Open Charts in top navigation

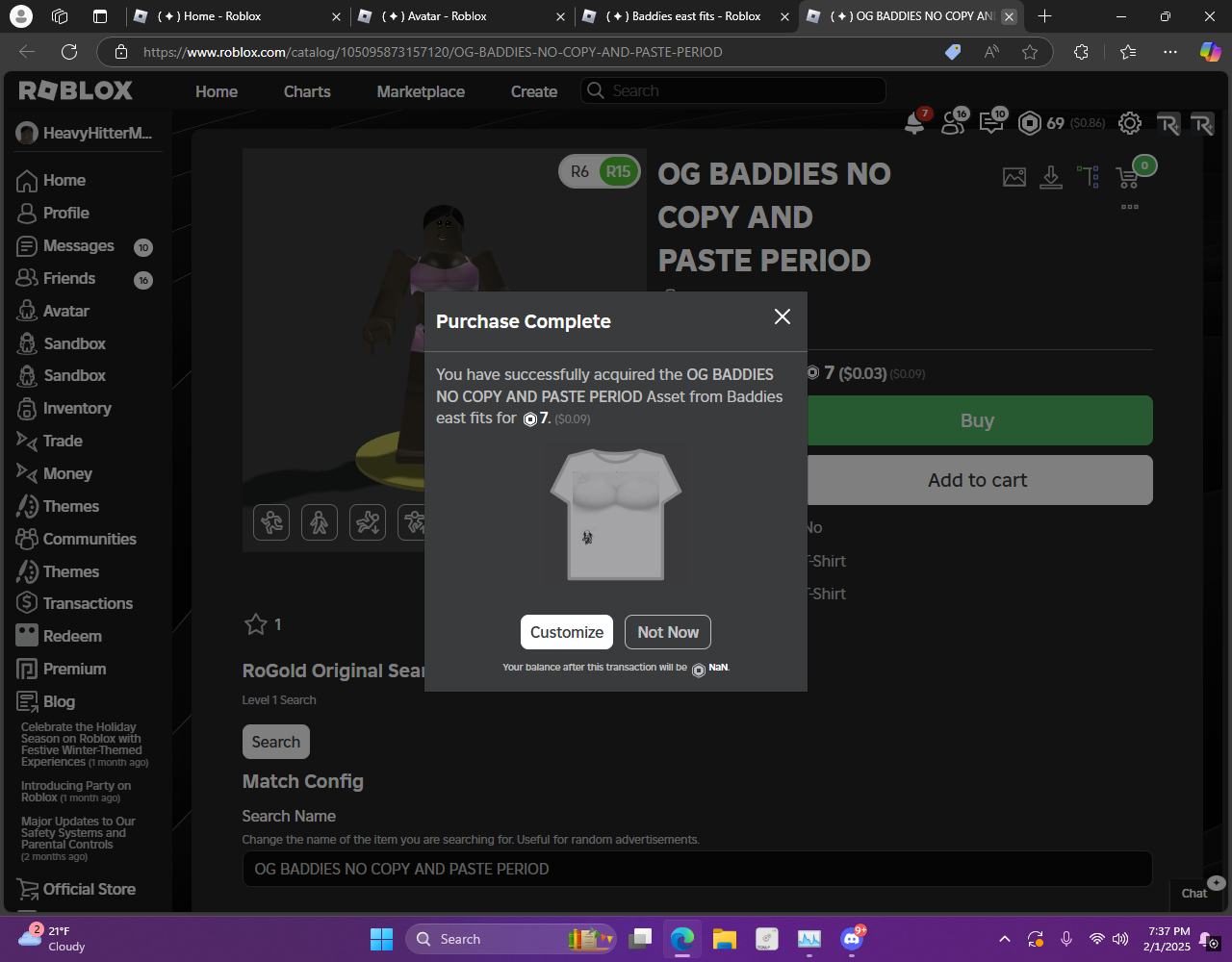[307, 91]
